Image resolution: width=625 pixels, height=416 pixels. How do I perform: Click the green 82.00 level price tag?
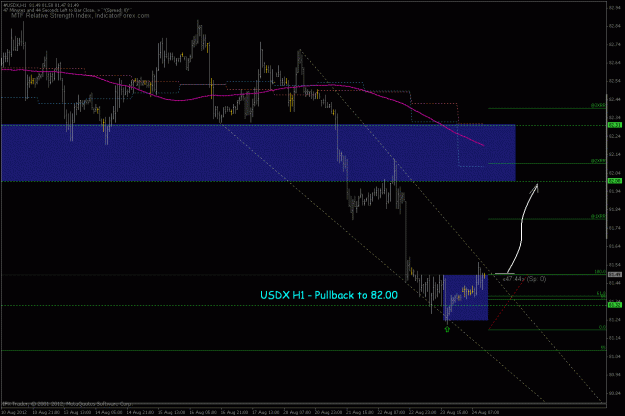pyautogui.click(x=614, y=181)
